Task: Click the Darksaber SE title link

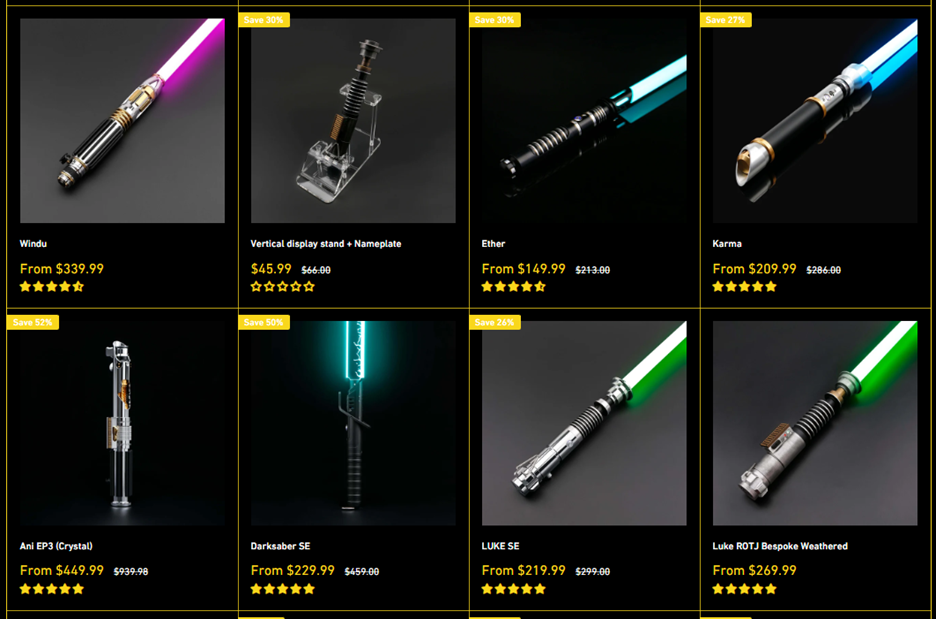Action: pyautogui.click(x=281, y=546)
